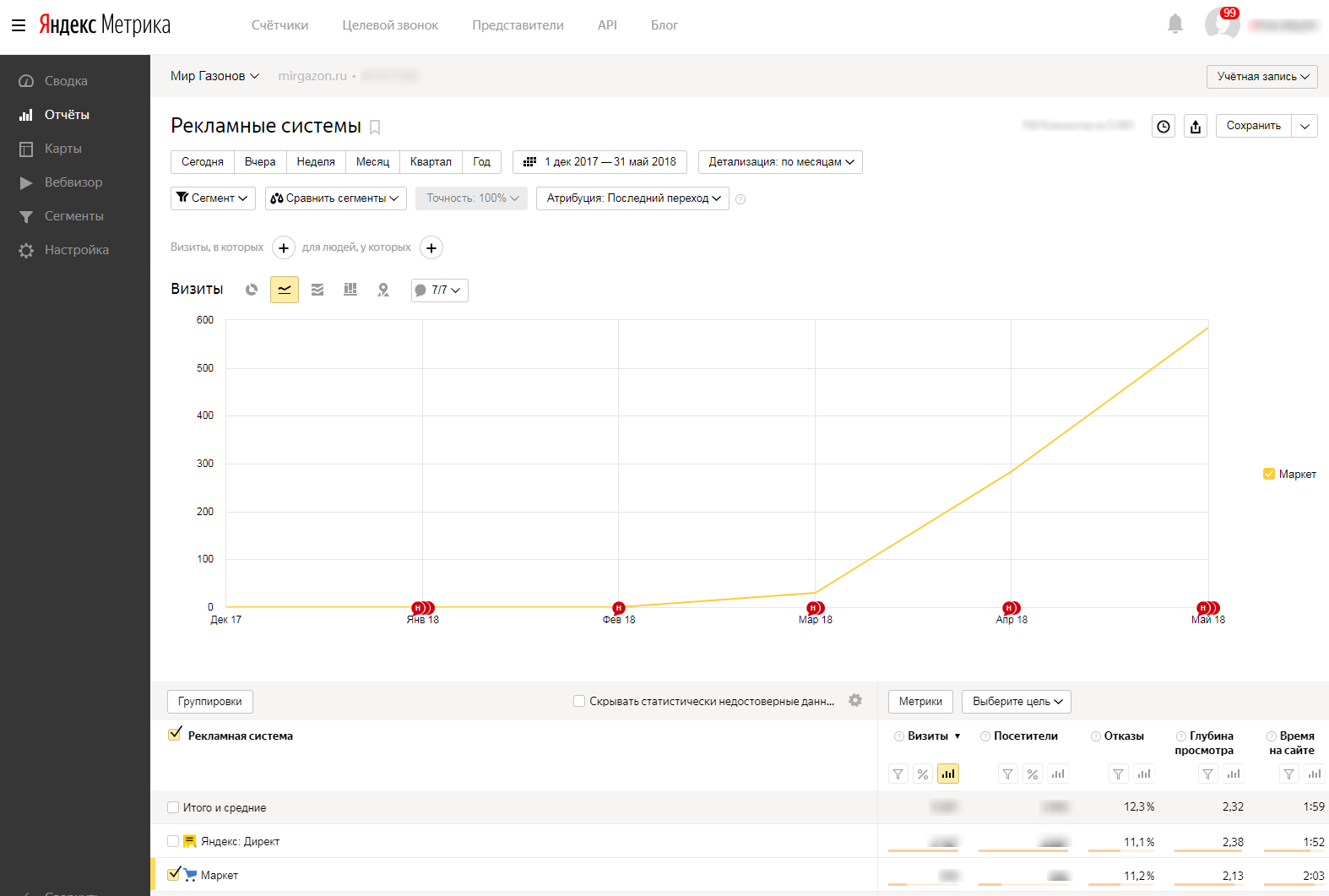Go to Счётчики in top navigation
Image resolution: width=1329 pixels, height=896 pixels.
click(x=279, y=25)
